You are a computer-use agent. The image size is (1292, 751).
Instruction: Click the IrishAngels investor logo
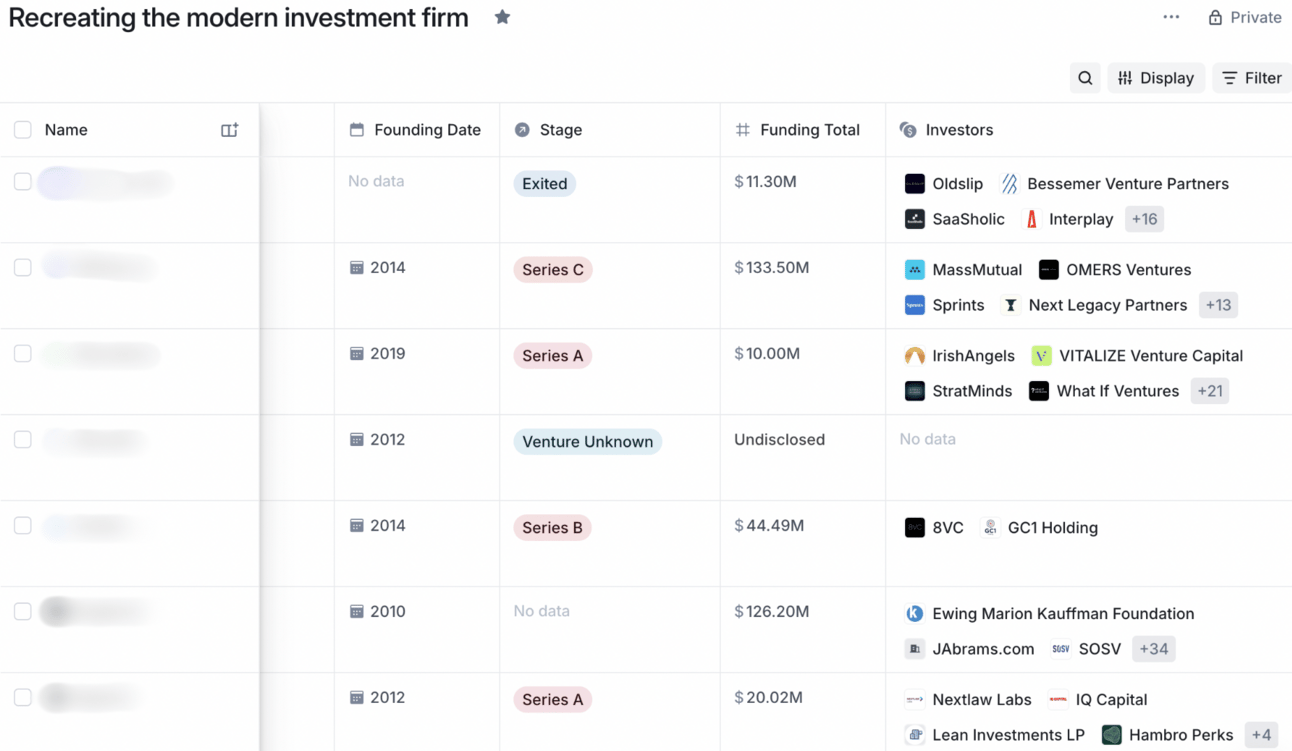pyautogui.click(x=915, y=356)
